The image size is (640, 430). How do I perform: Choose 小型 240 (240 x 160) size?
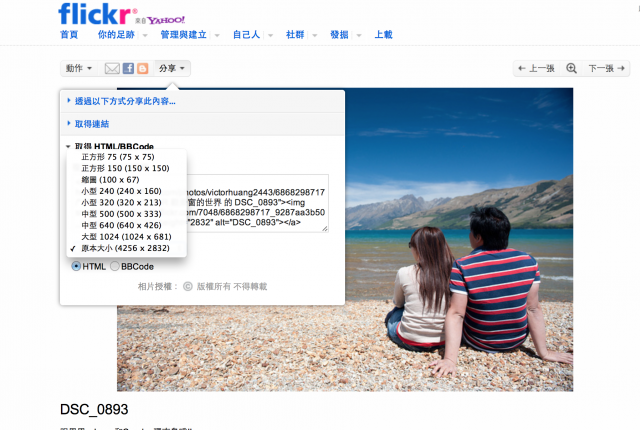(126, 191)
